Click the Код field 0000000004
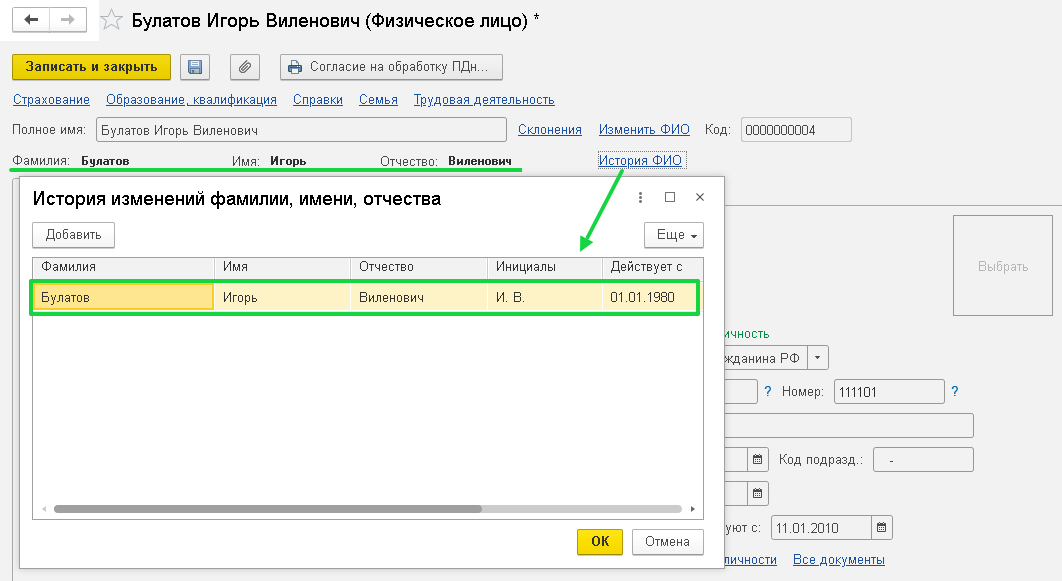This screenshot has width=1062, height=581. (x=796, y=130)
